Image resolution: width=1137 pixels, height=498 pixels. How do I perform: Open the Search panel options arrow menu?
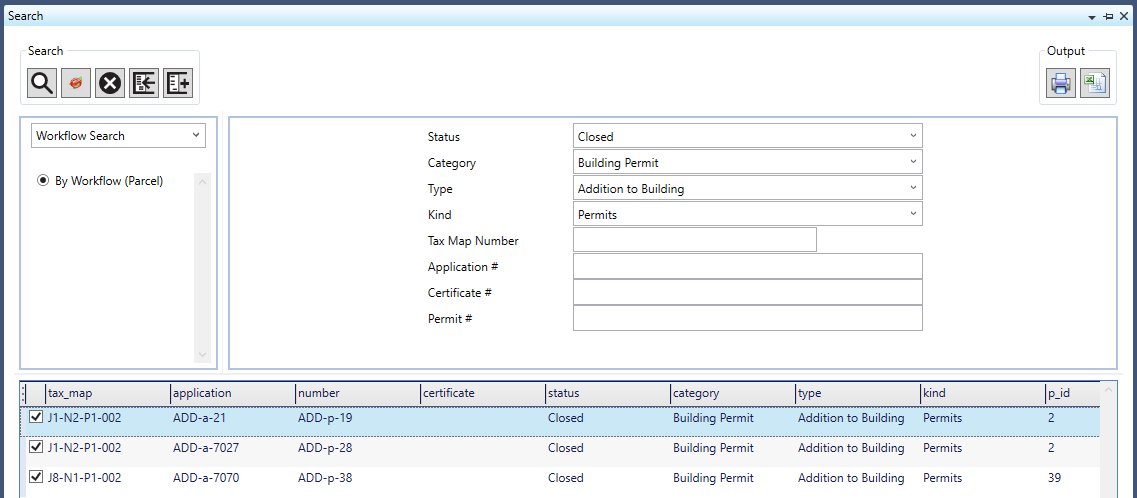pyautogui.click(x=1092, y=17)
